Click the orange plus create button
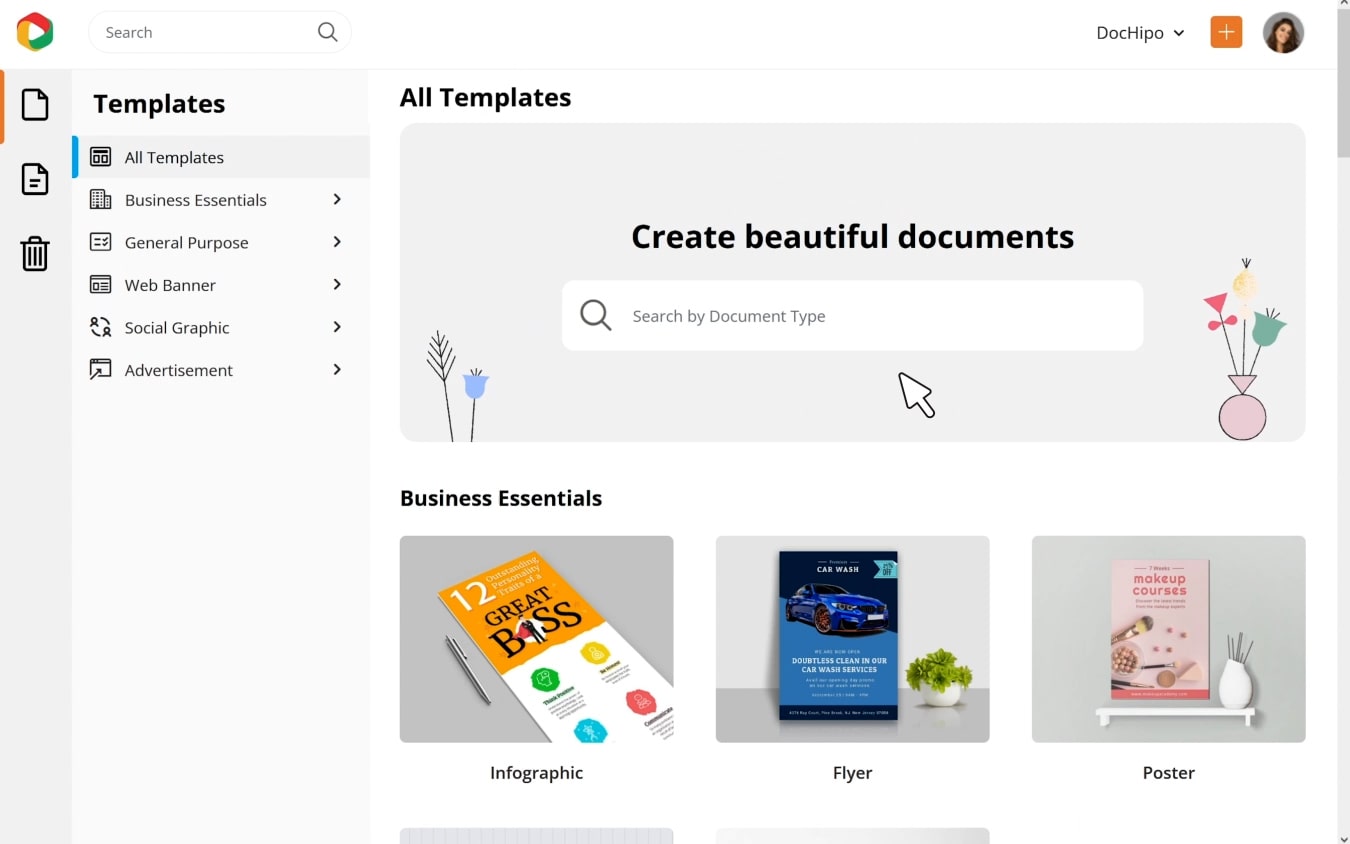 [x=1226, y=32]
